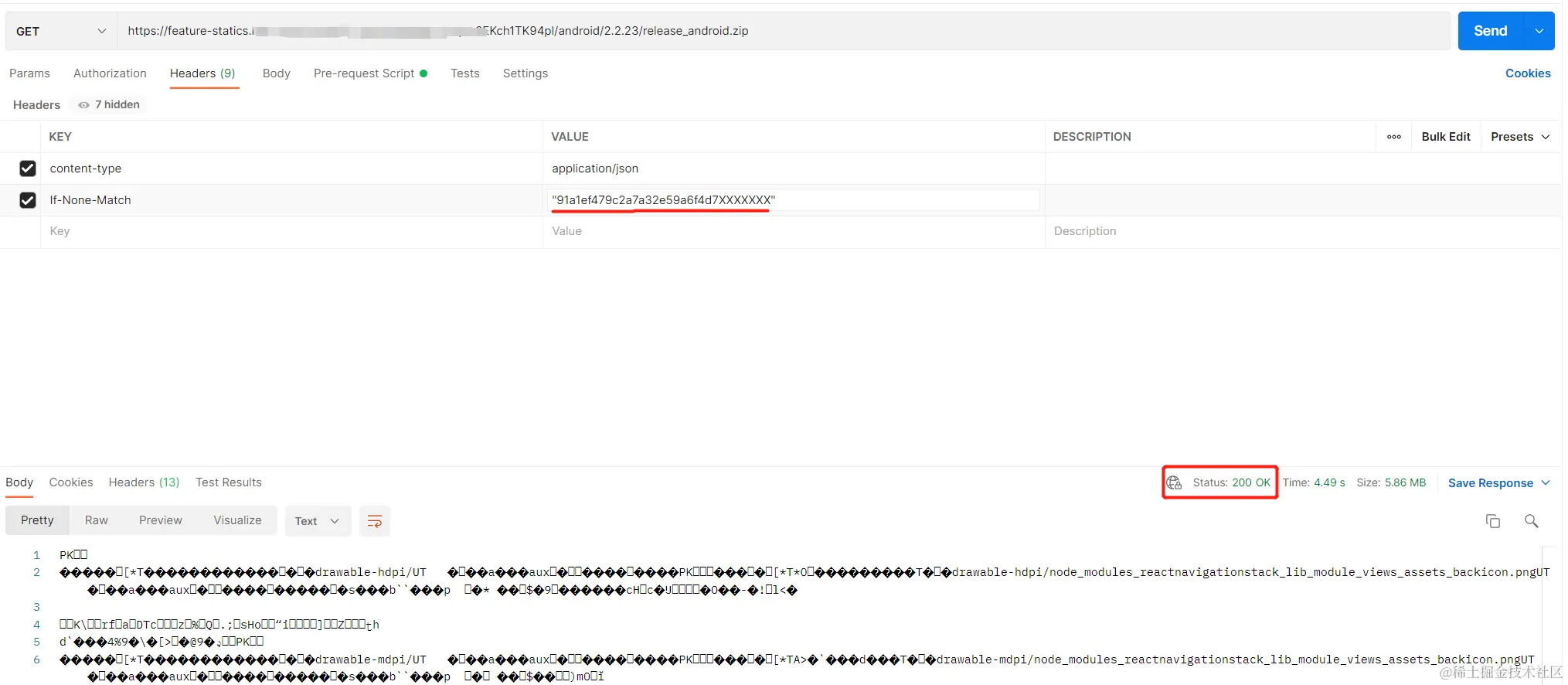Switch to the Raw view mode
Screen dimensions: 1568x685
[97, 520]
